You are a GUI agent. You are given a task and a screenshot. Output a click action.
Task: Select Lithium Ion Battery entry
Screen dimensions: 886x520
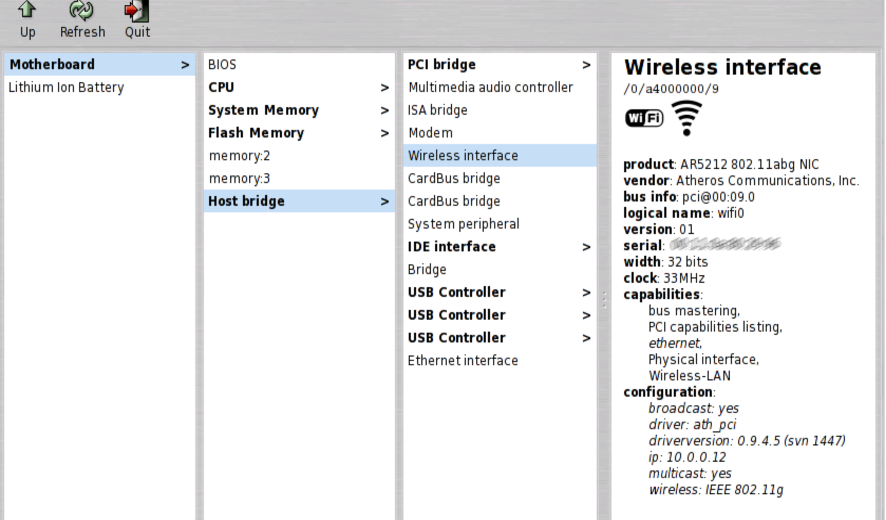(66, 88)
